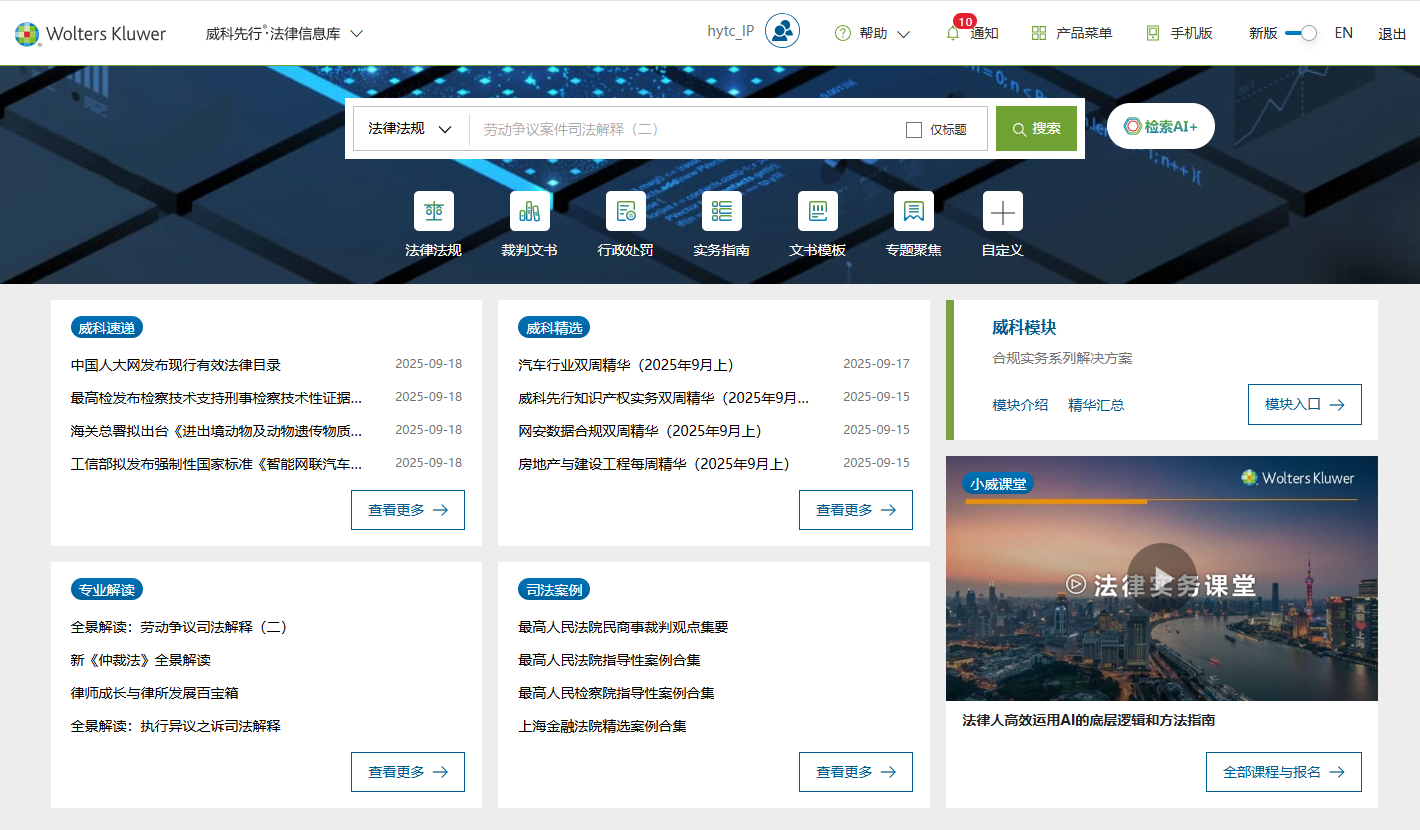Click the 检索AI+ button
1420x830 pixels.
pos(1161,126)
